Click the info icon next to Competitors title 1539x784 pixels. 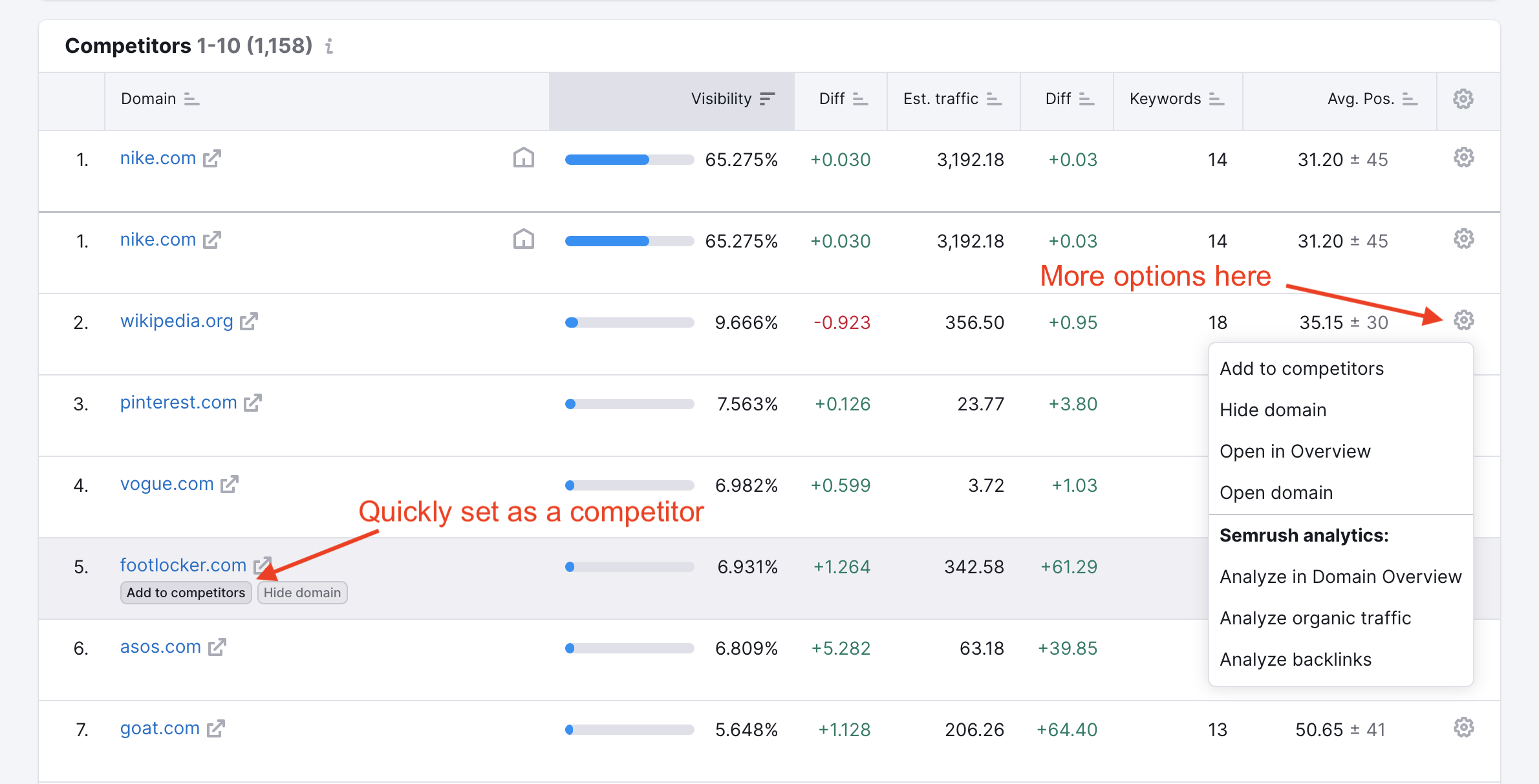point(329,46)
